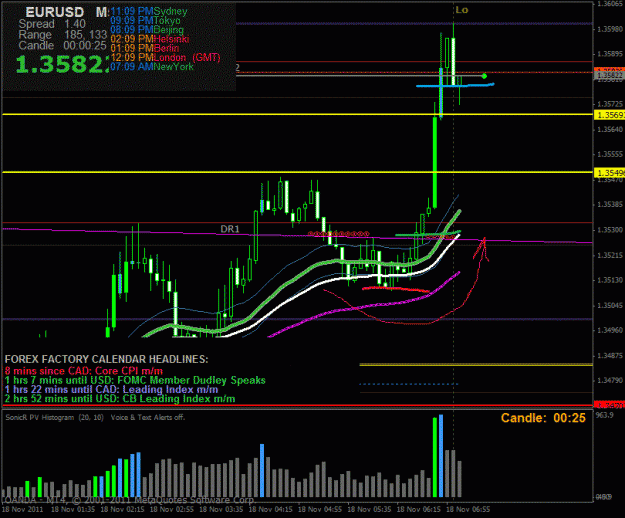
Task: Click the tallest green histogram volume bar
Action: point(435,457)
